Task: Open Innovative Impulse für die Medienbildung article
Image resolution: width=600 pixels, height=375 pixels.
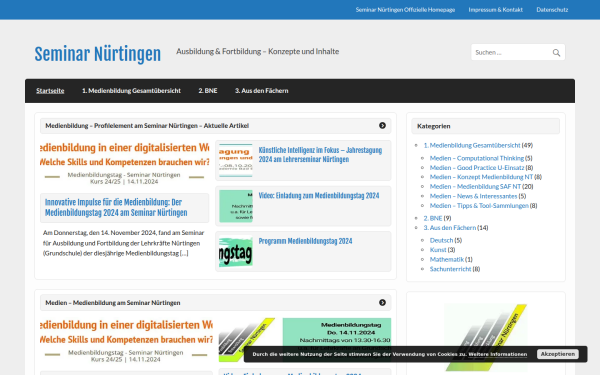Action: (116, 207)
